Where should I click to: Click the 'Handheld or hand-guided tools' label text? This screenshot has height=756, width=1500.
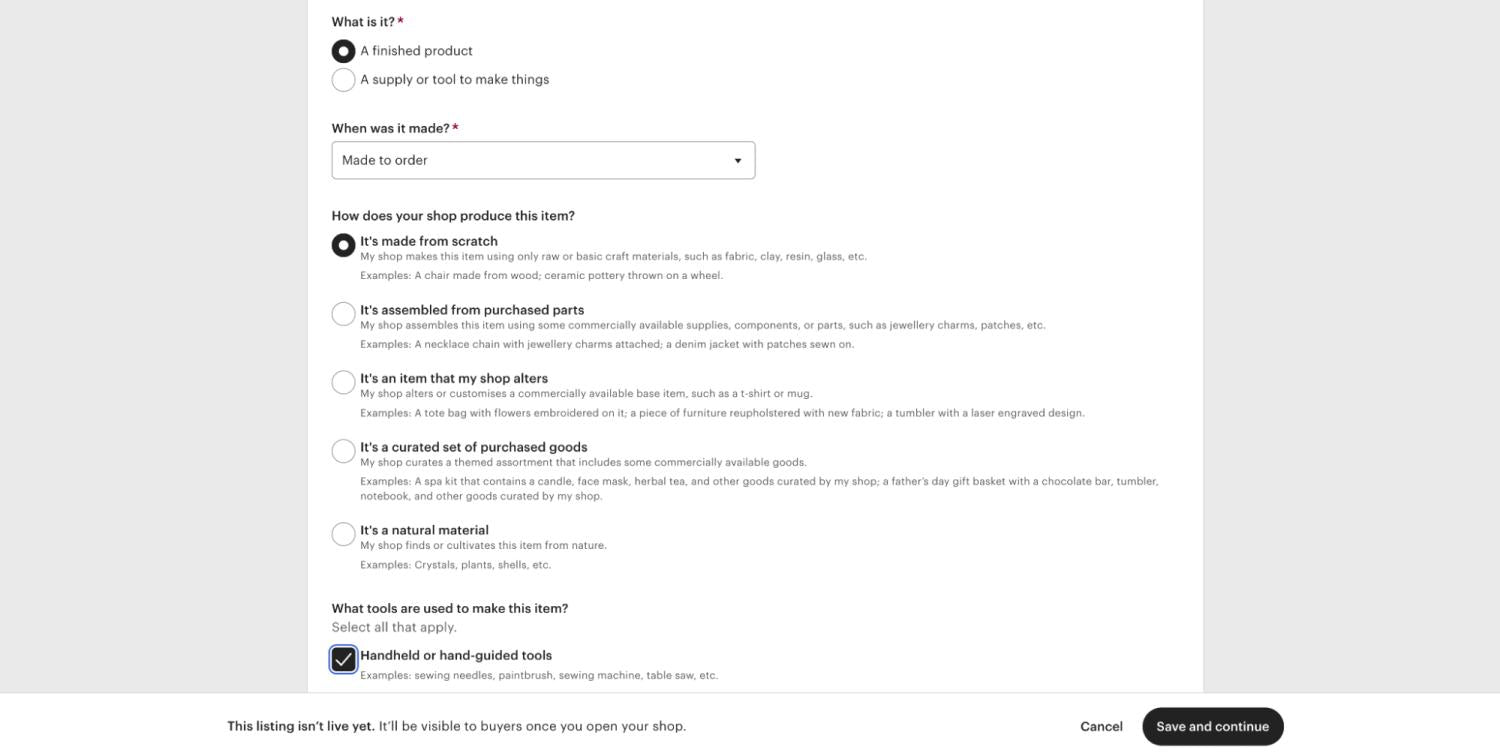(x=456, y=656)
